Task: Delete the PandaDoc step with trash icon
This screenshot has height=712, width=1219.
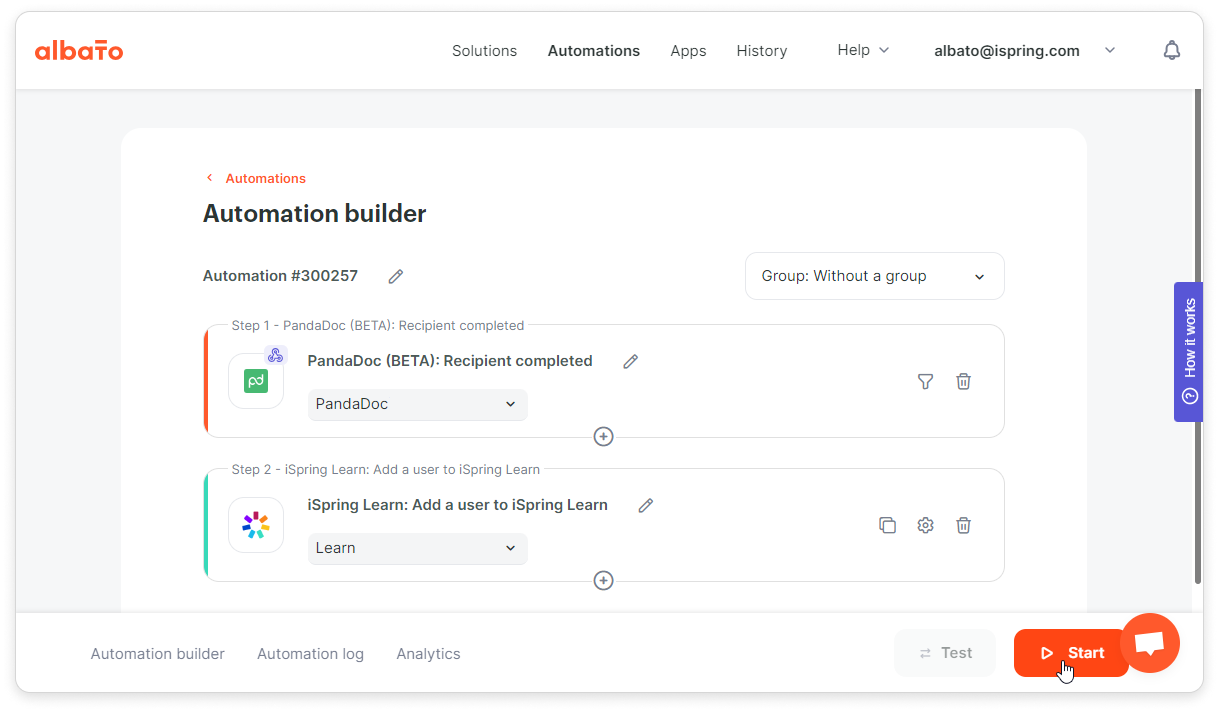Action: pos(963,381)
